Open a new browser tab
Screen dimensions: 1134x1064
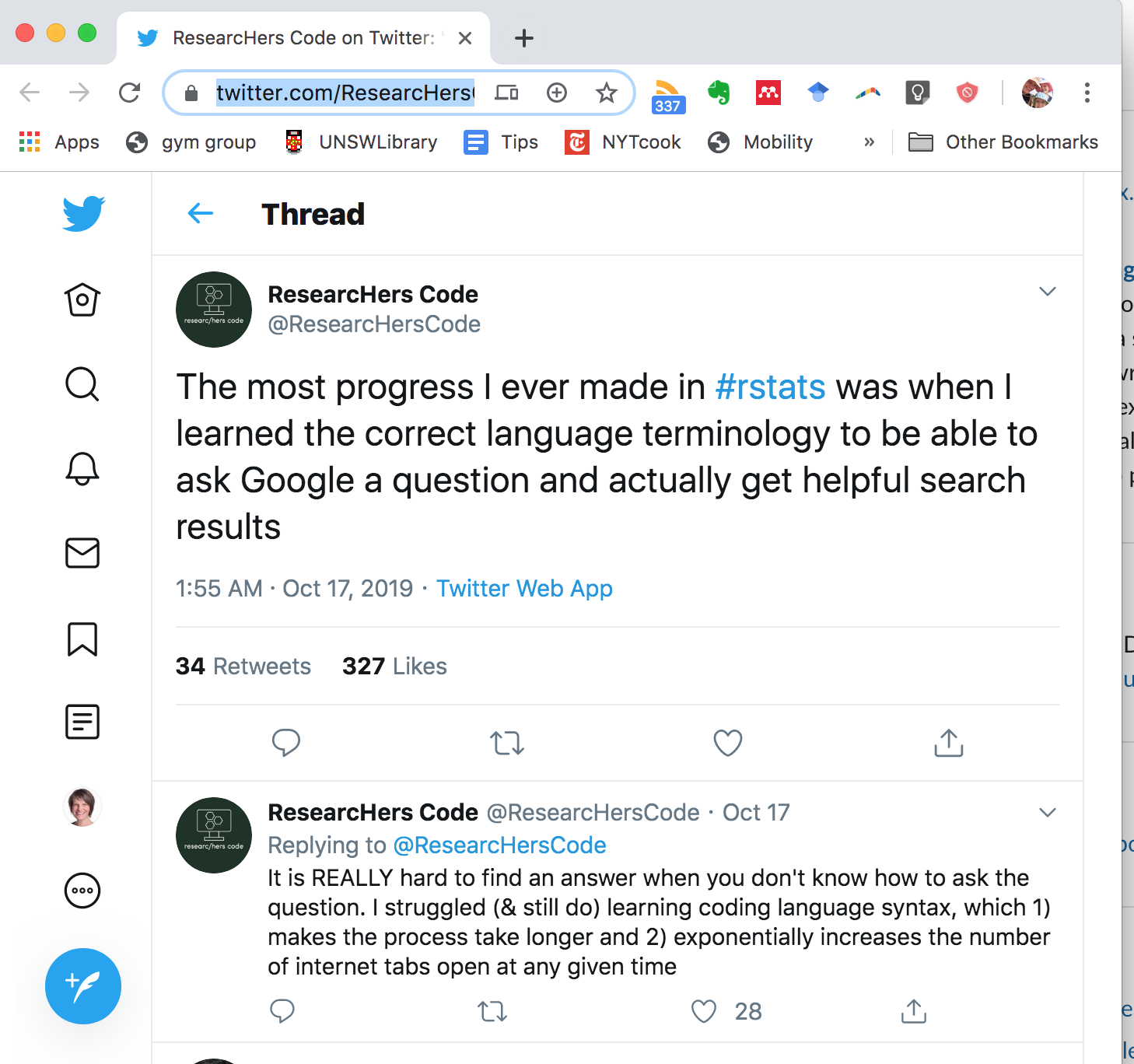coord(524,38)
